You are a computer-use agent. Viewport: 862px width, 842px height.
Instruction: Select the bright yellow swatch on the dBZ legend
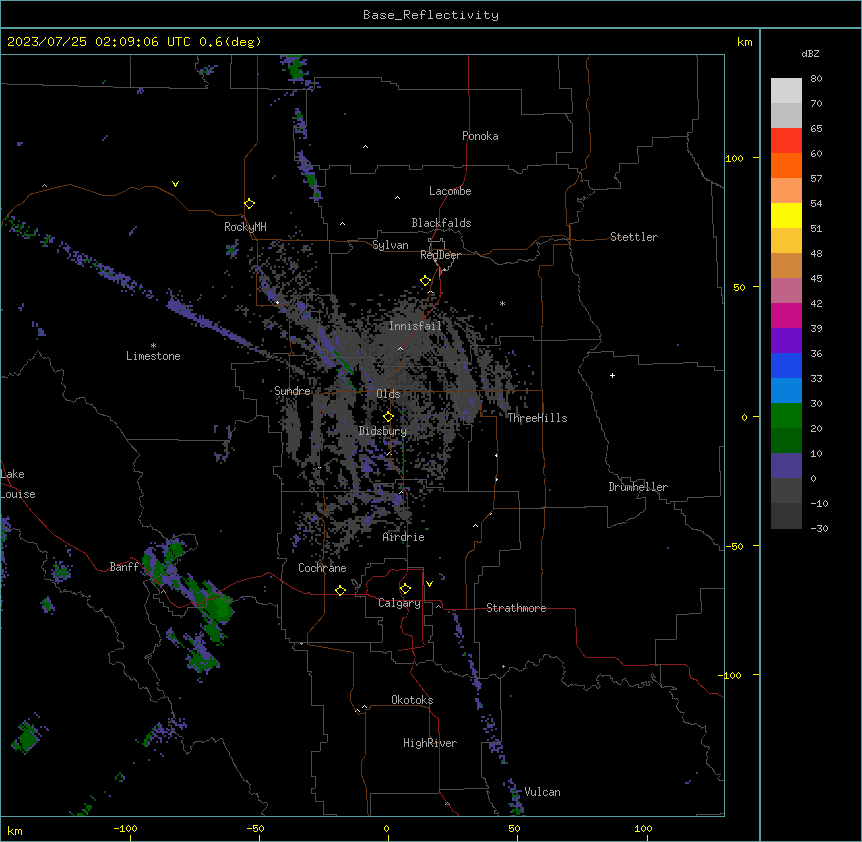(x=786, y=215)
